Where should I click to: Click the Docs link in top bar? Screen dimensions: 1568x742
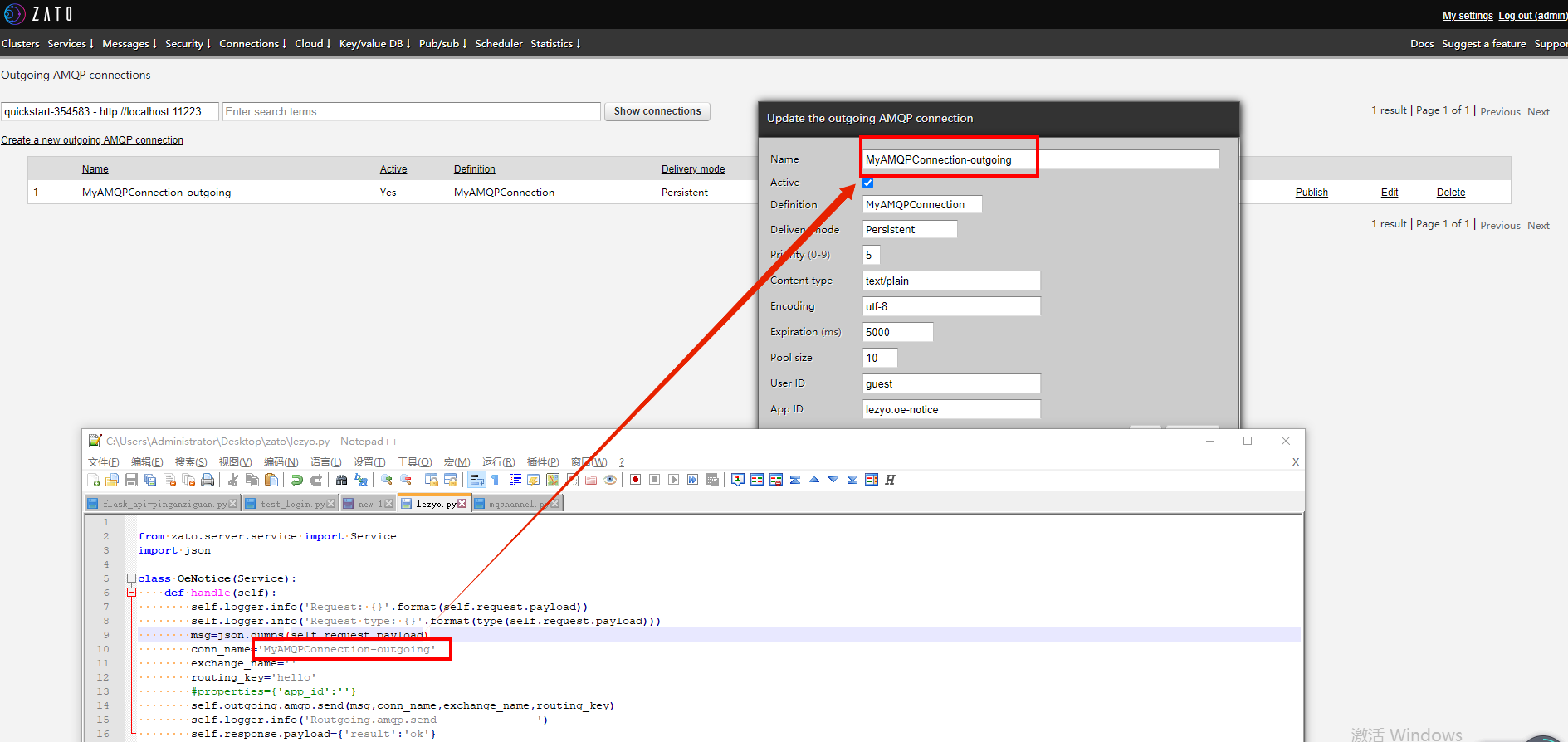pyautogui.click(x=1422, y=44)
